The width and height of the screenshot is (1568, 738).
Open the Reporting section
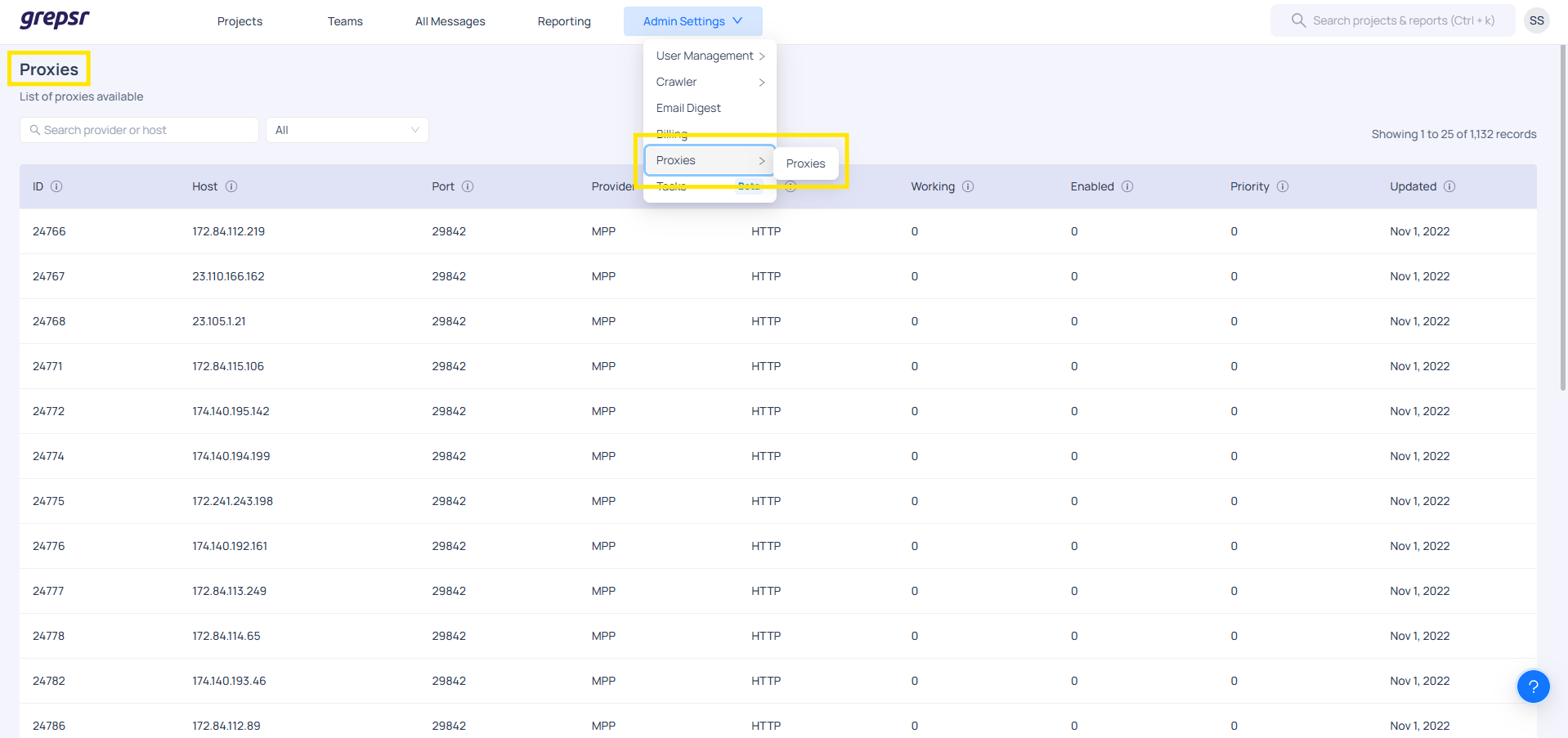(564, 21)
